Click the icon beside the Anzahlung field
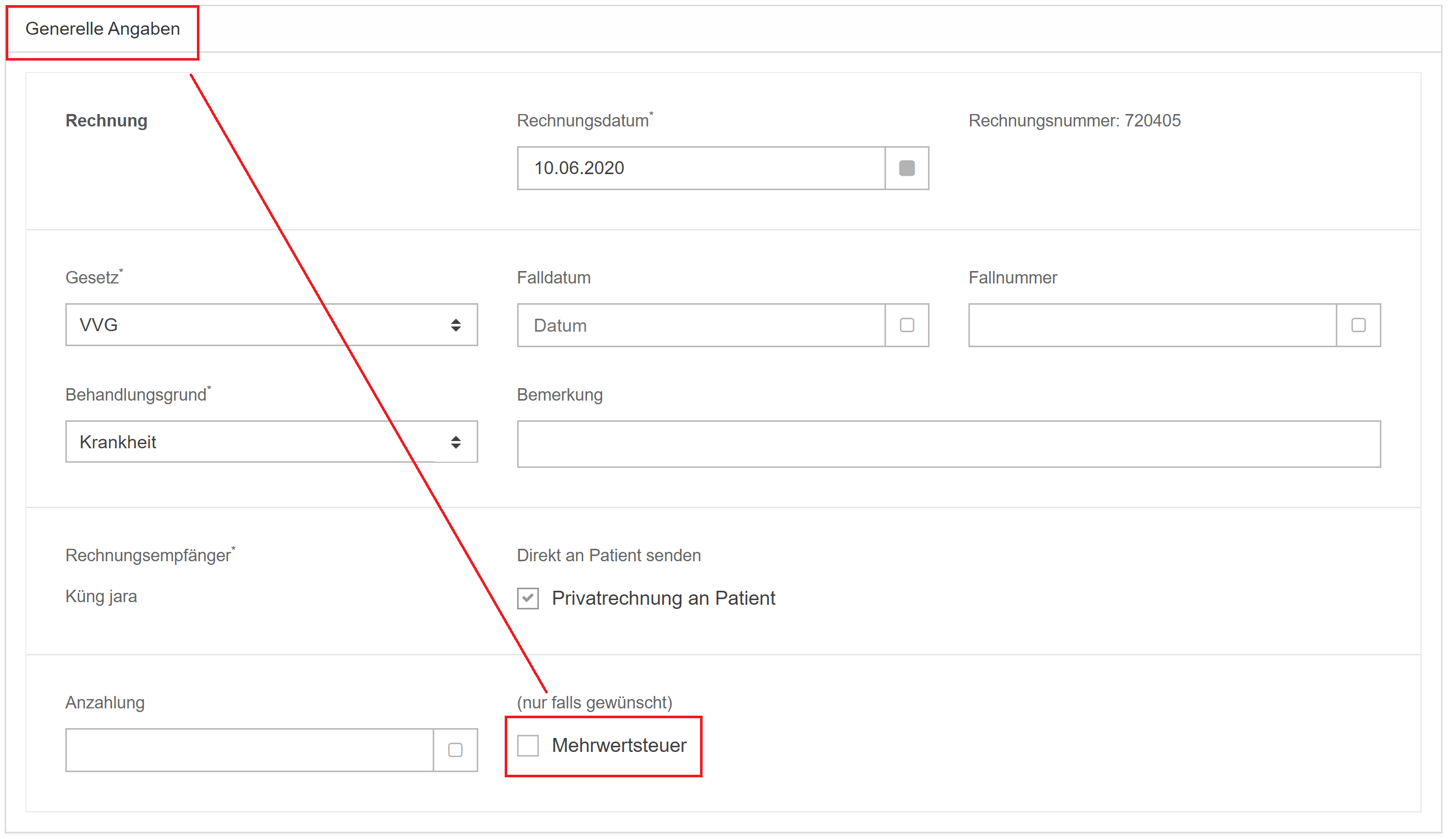 (455, 750)
